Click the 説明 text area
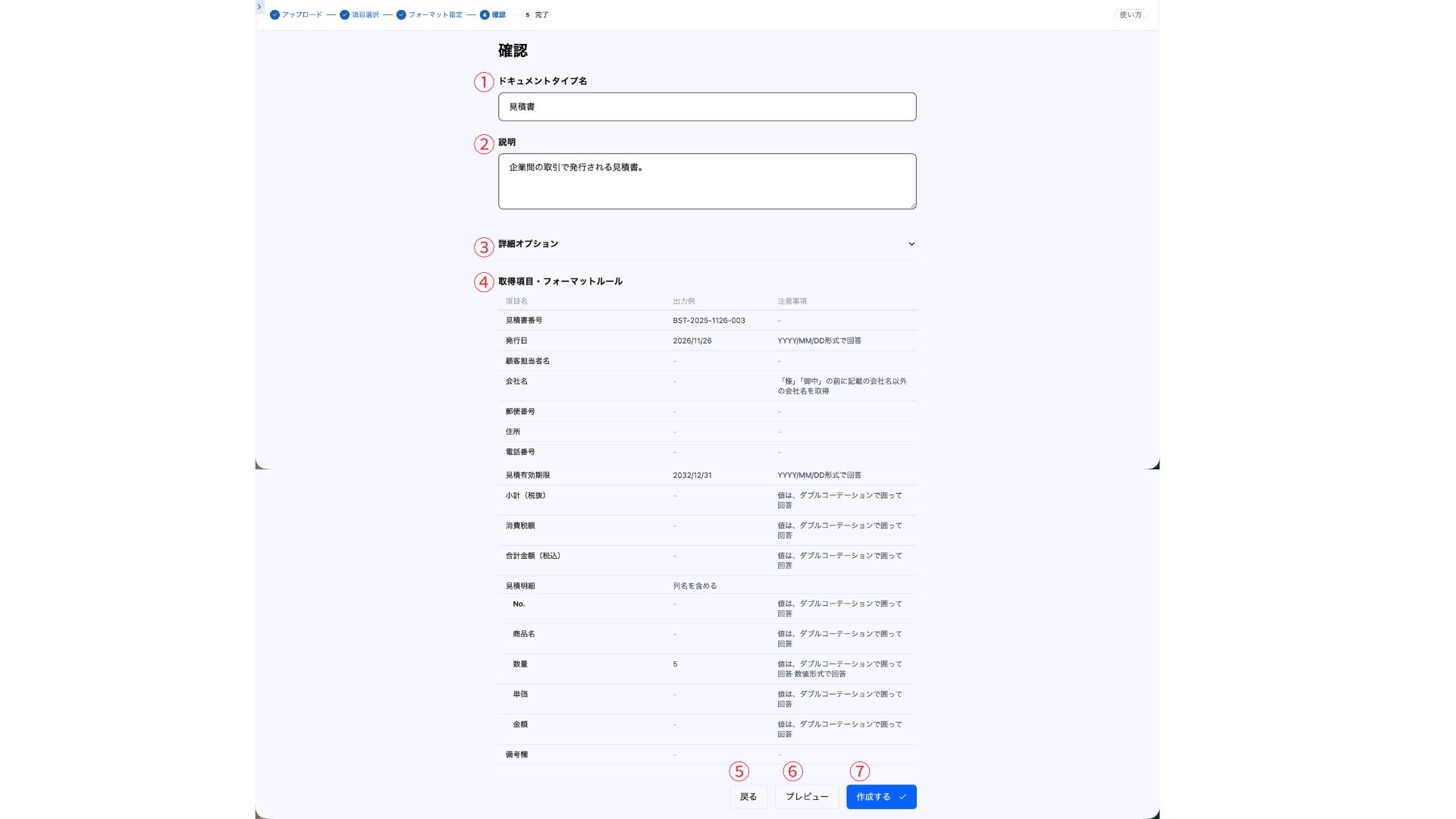Viewport: 1456px width, 819px height. 707,181
